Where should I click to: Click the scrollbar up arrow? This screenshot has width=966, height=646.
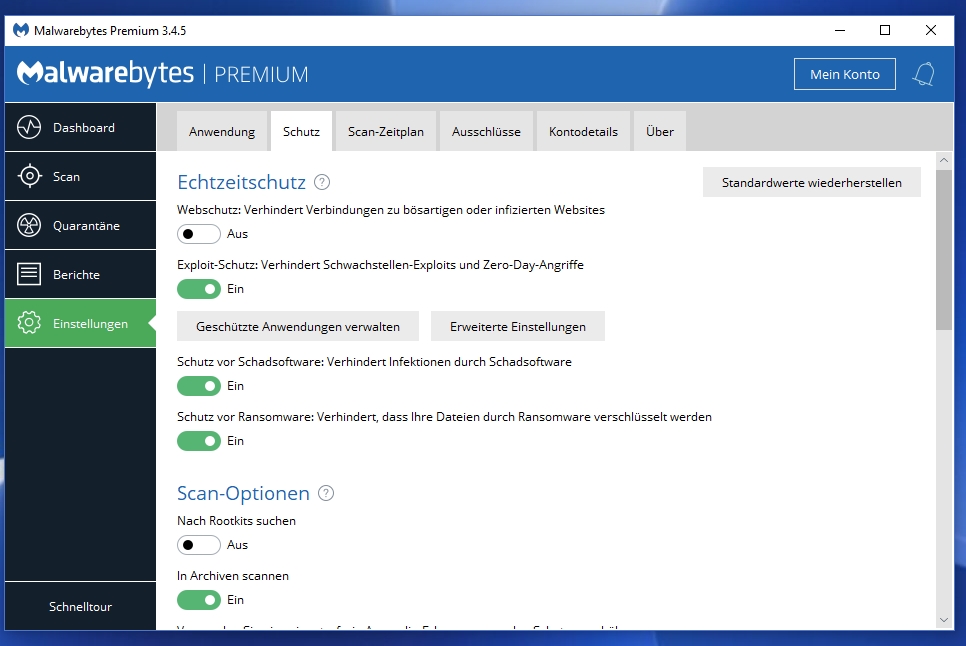[944, 160]
